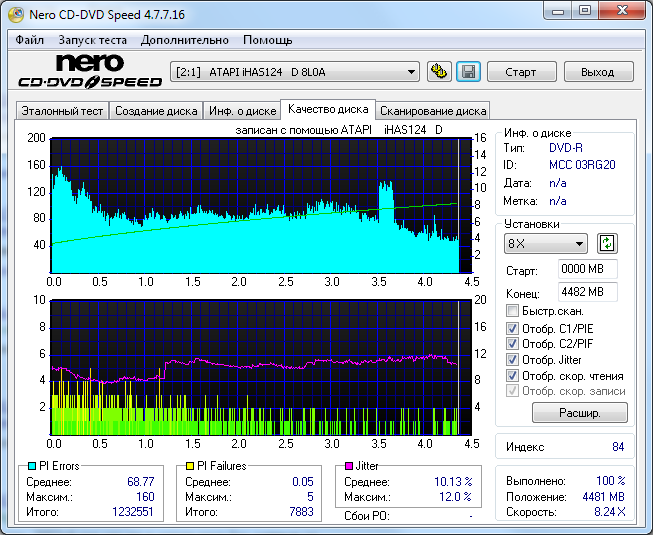Click the yellow PI Failures legend swatch
The image size is (653, 535).
click(189, 466)
